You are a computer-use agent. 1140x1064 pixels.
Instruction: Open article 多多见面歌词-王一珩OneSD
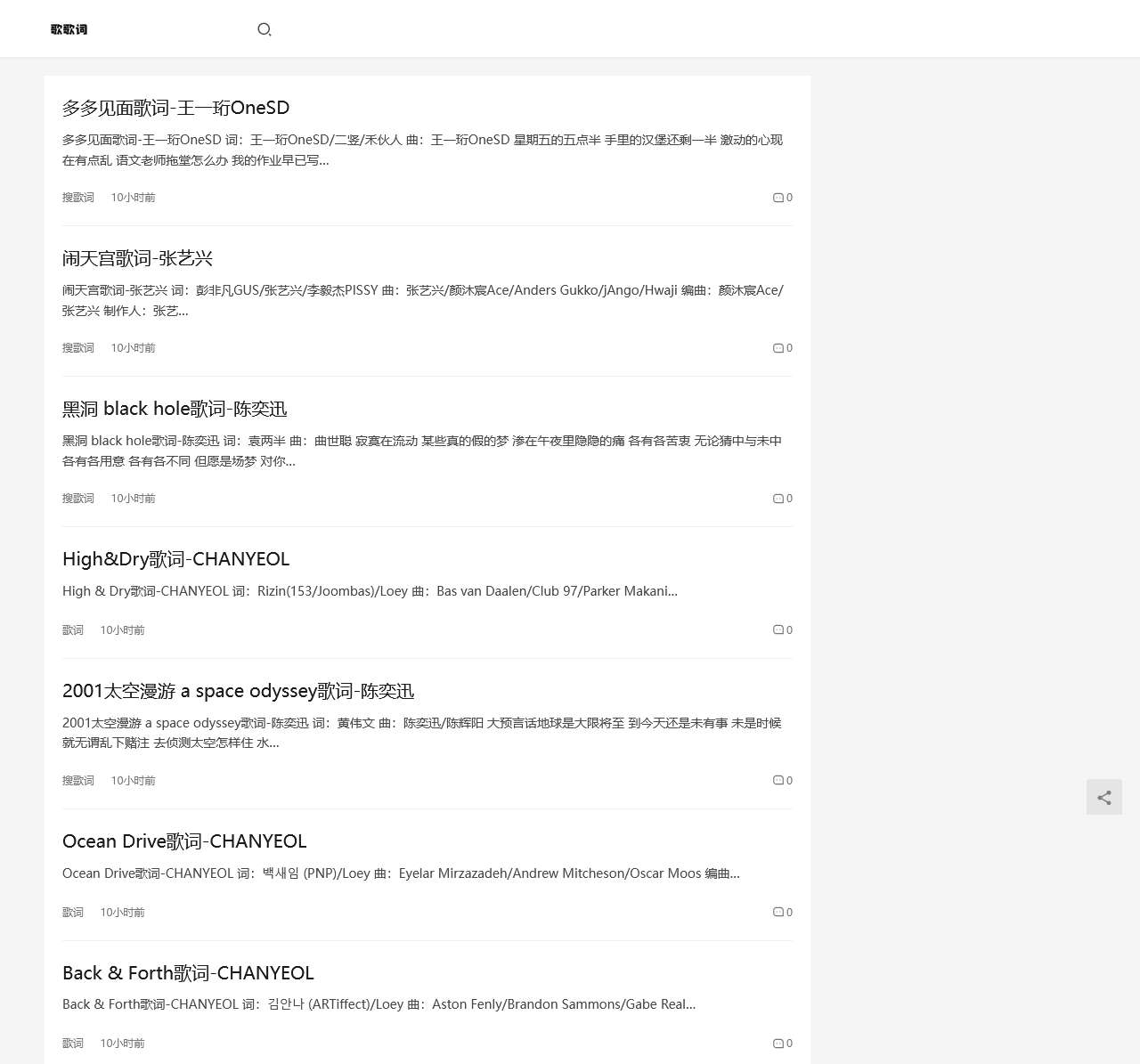(x=175, y=108)
